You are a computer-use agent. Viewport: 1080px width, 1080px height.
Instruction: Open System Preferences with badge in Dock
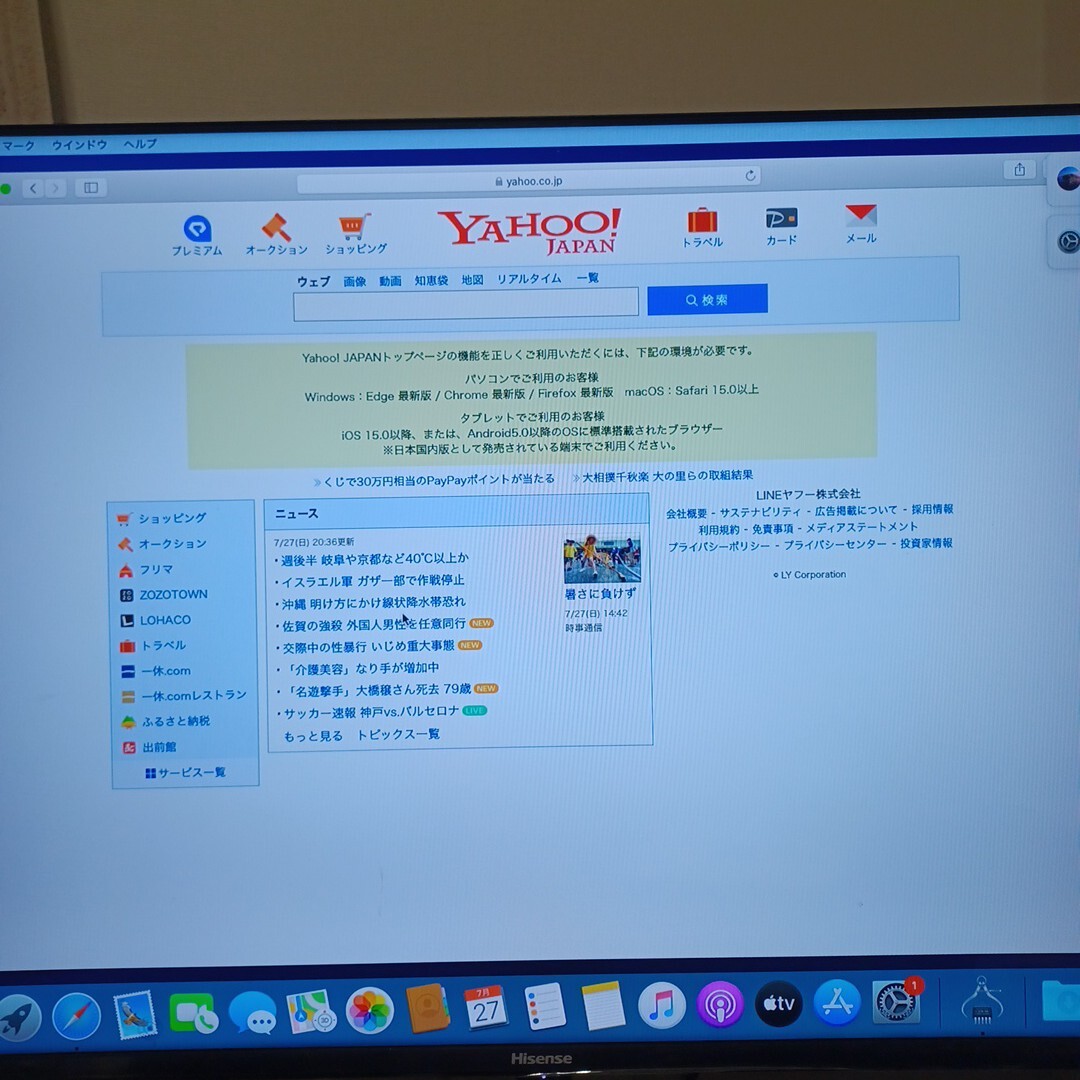tap(896, 1001)
